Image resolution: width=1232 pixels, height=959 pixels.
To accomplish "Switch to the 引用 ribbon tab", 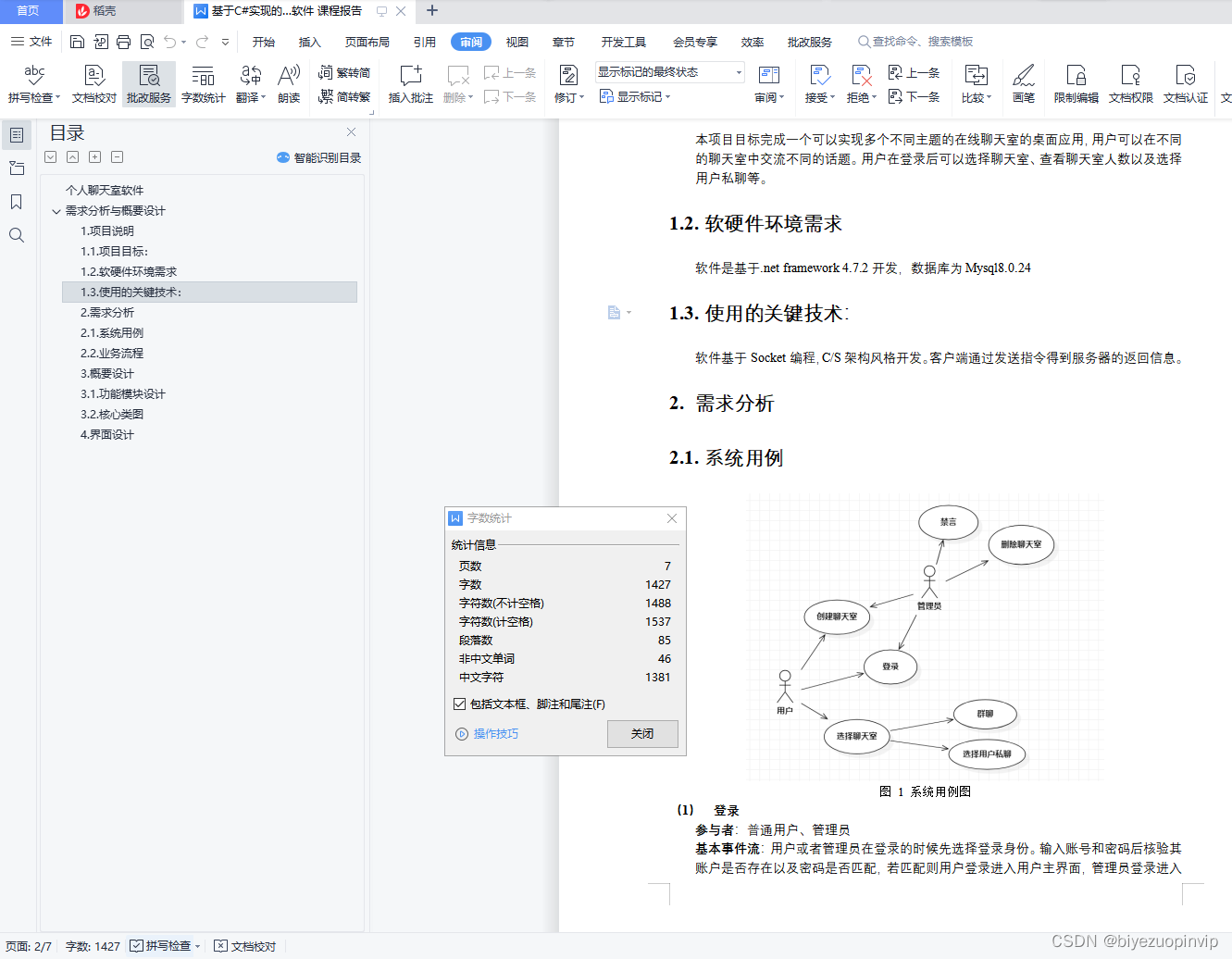I will [425, 42].
